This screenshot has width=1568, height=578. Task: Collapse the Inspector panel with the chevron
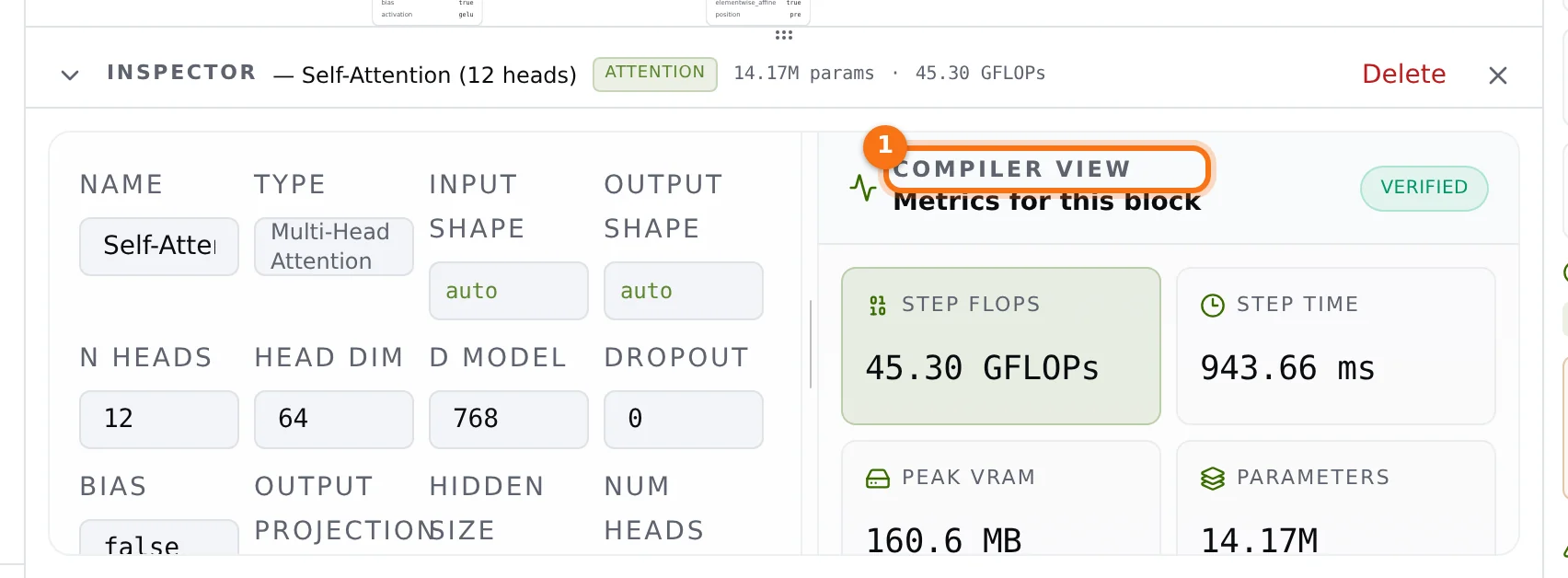click(x=70, y=75)
